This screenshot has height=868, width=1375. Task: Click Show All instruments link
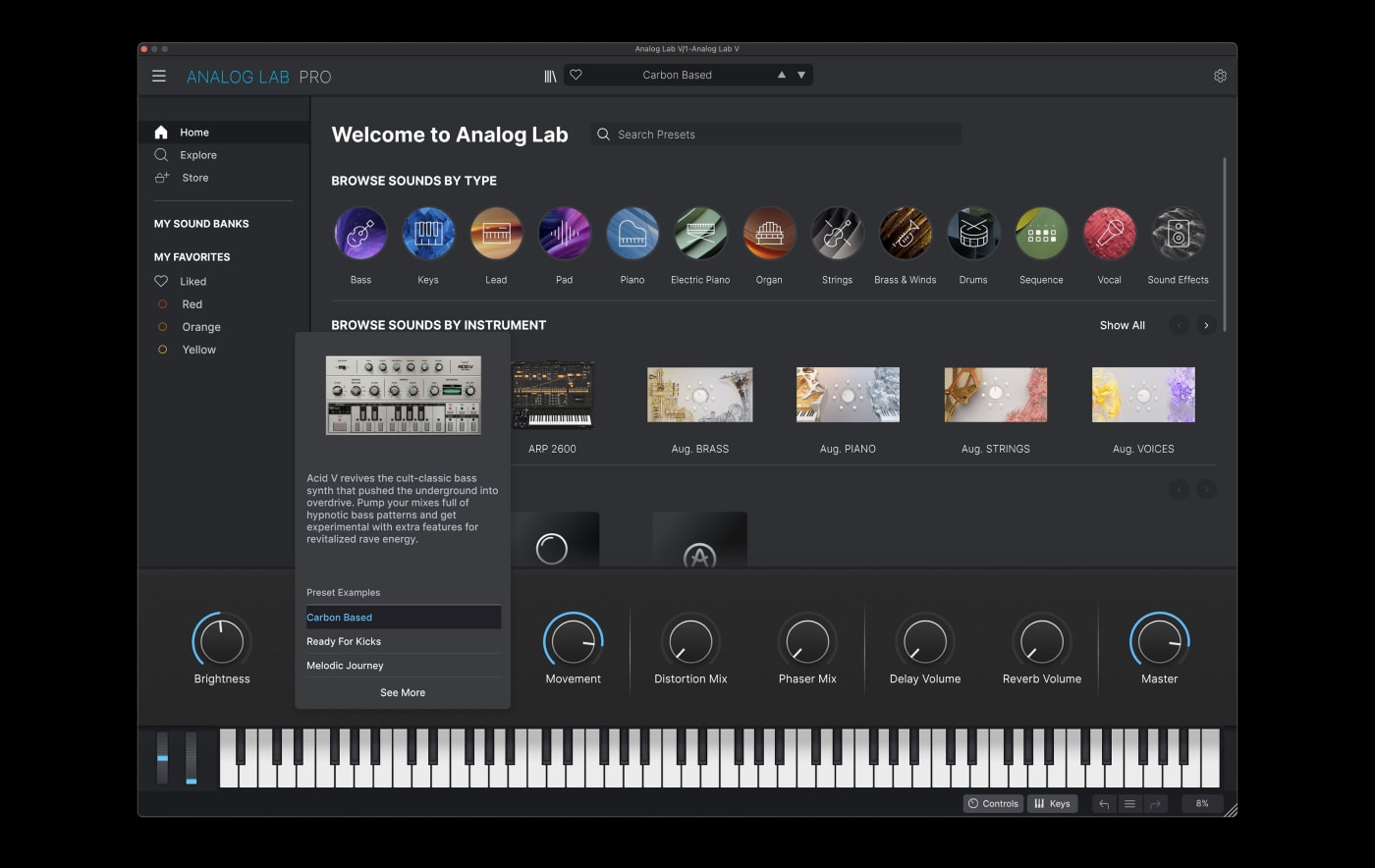tap(1122, 325)
